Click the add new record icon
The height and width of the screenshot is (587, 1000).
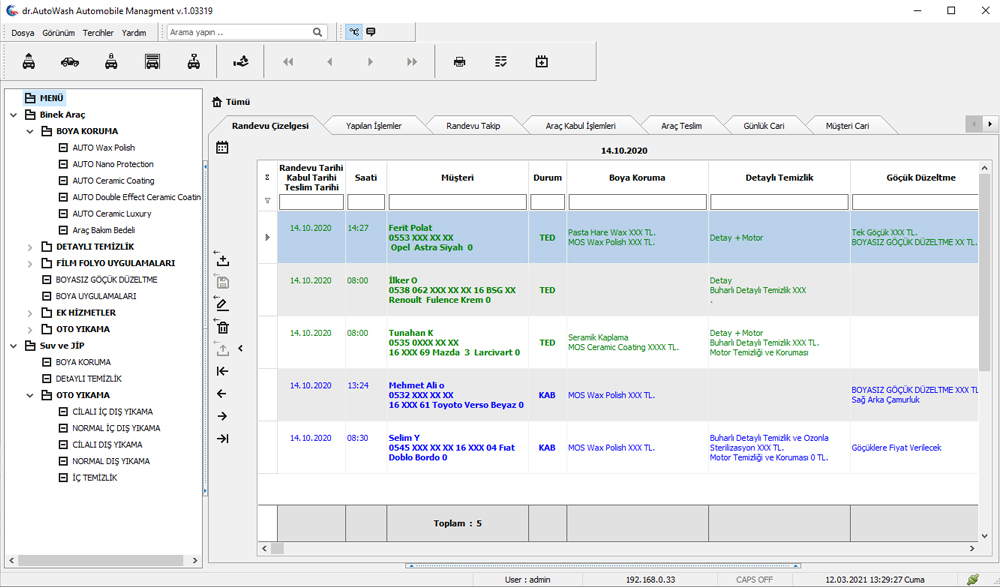pyautogui.click(x=222, y=261)
